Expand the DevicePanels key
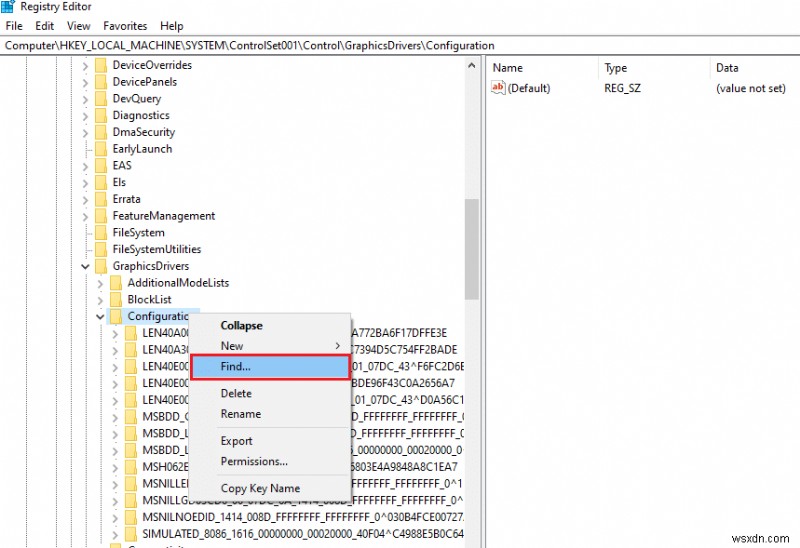The image size is (800, 548). tap(85, 82)
